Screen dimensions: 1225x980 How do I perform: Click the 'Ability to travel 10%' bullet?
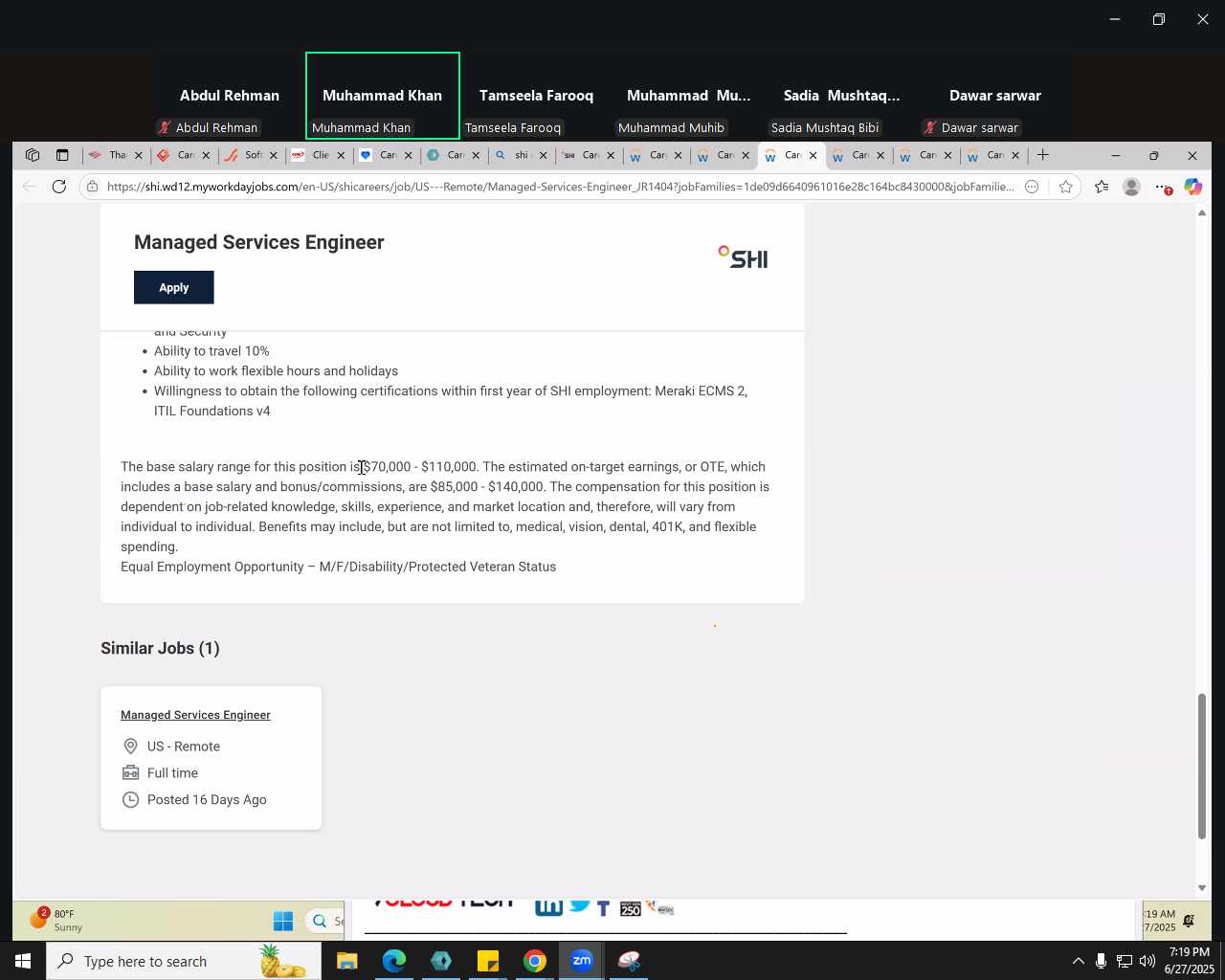[212, 351]
